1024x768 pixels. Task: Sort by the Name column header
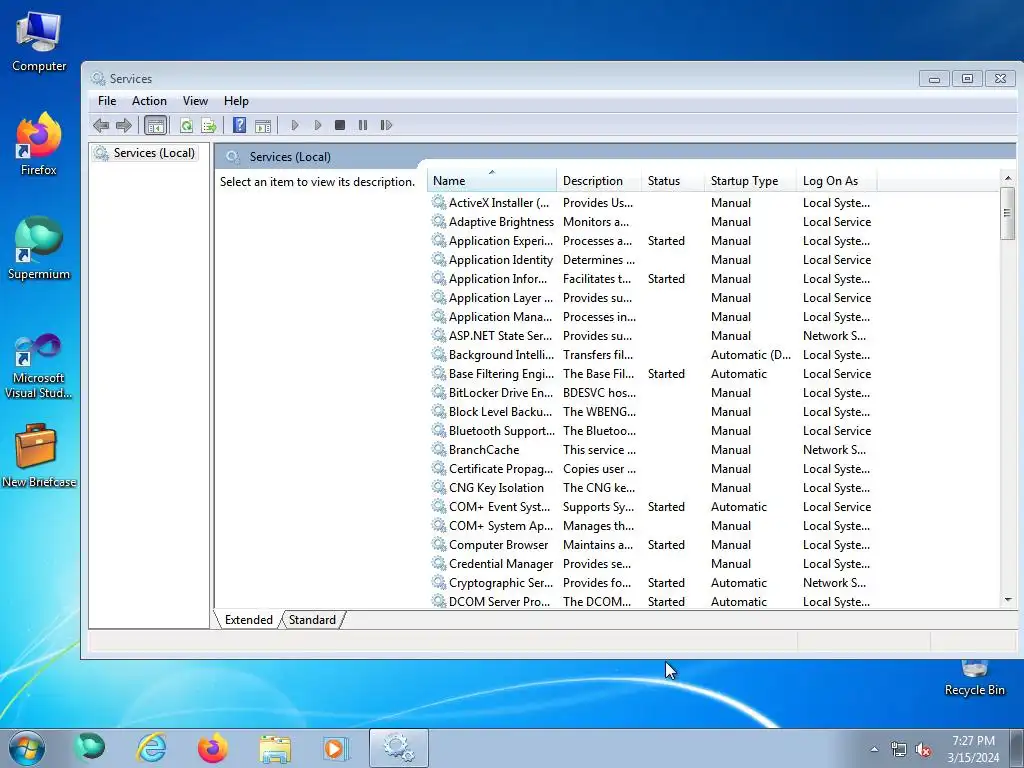coord(491,181)
